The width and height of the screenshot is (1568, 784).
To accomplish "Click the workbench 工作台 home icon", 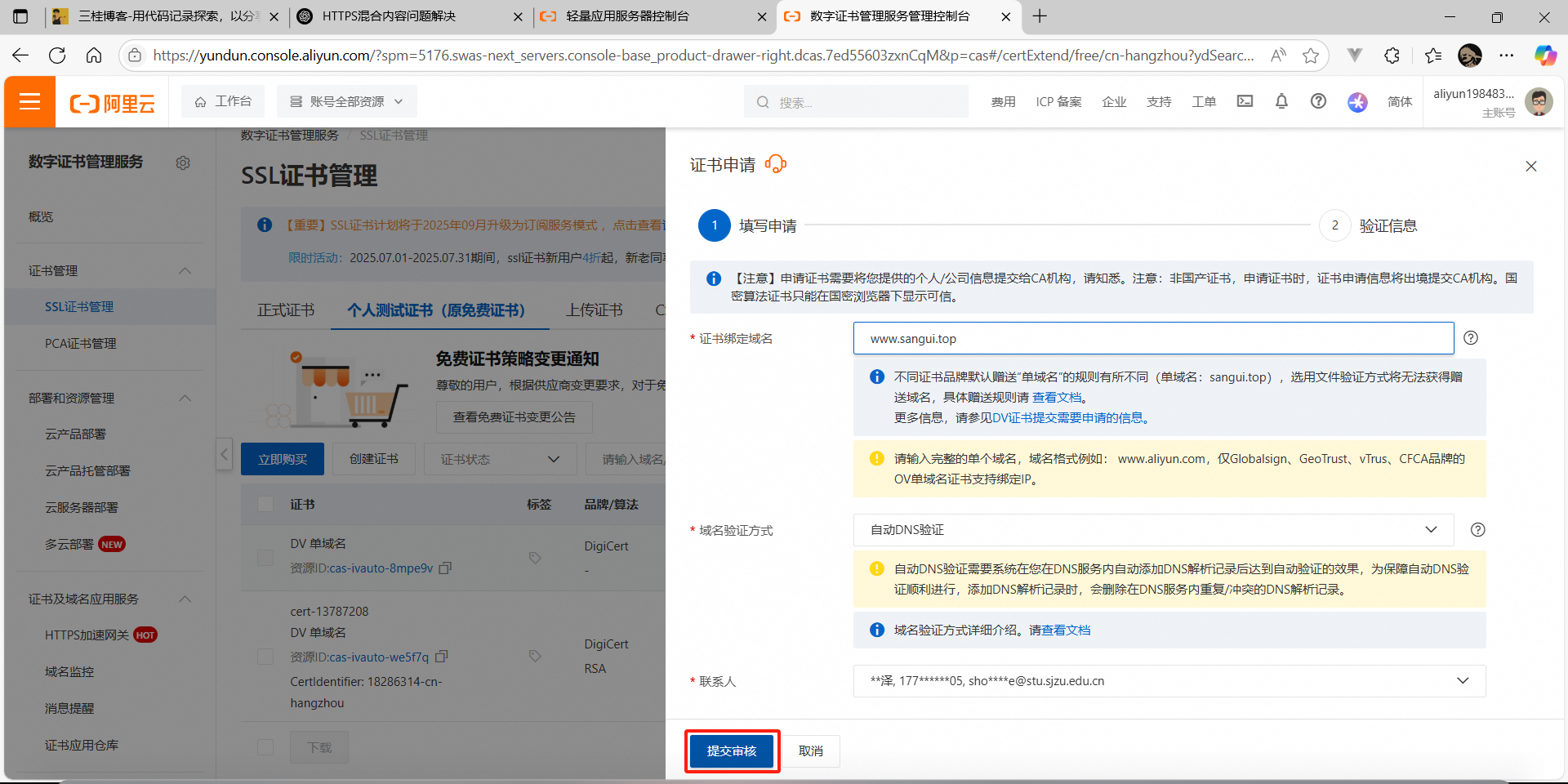I will click(x=222, y=100).
